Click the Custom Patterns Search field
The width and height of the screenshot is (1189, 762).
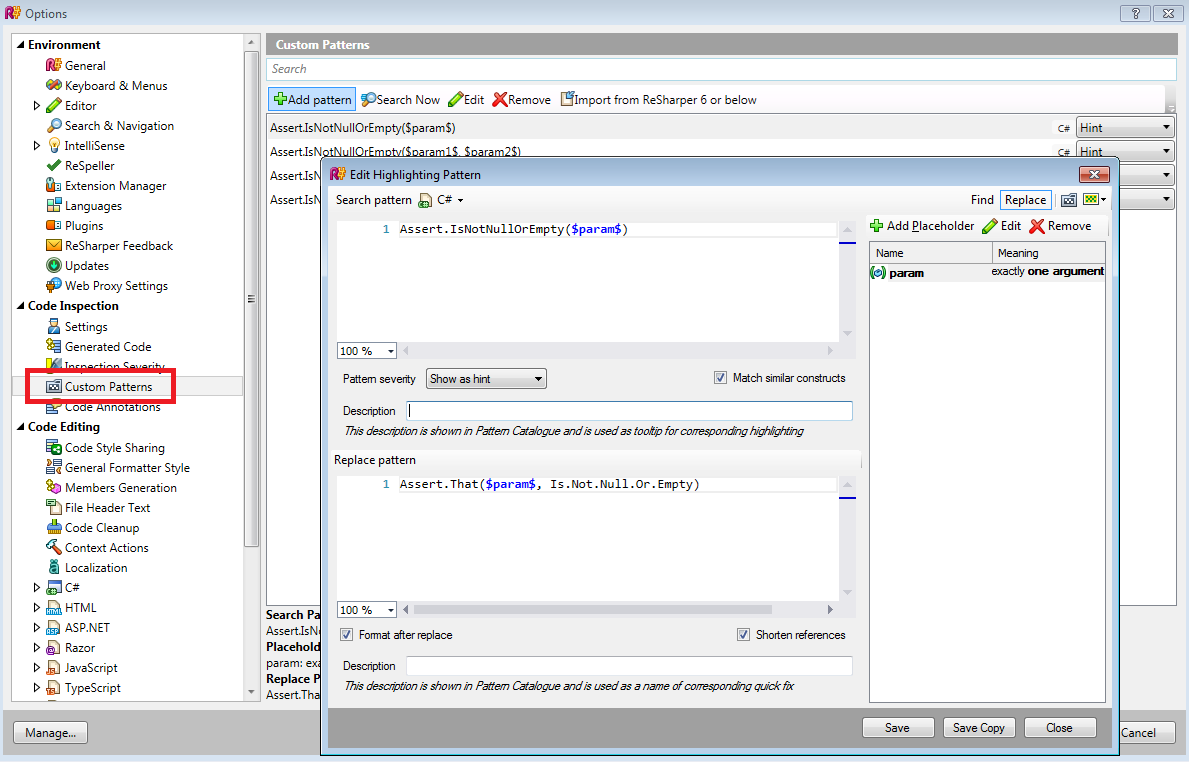click(x=720, y=69)
